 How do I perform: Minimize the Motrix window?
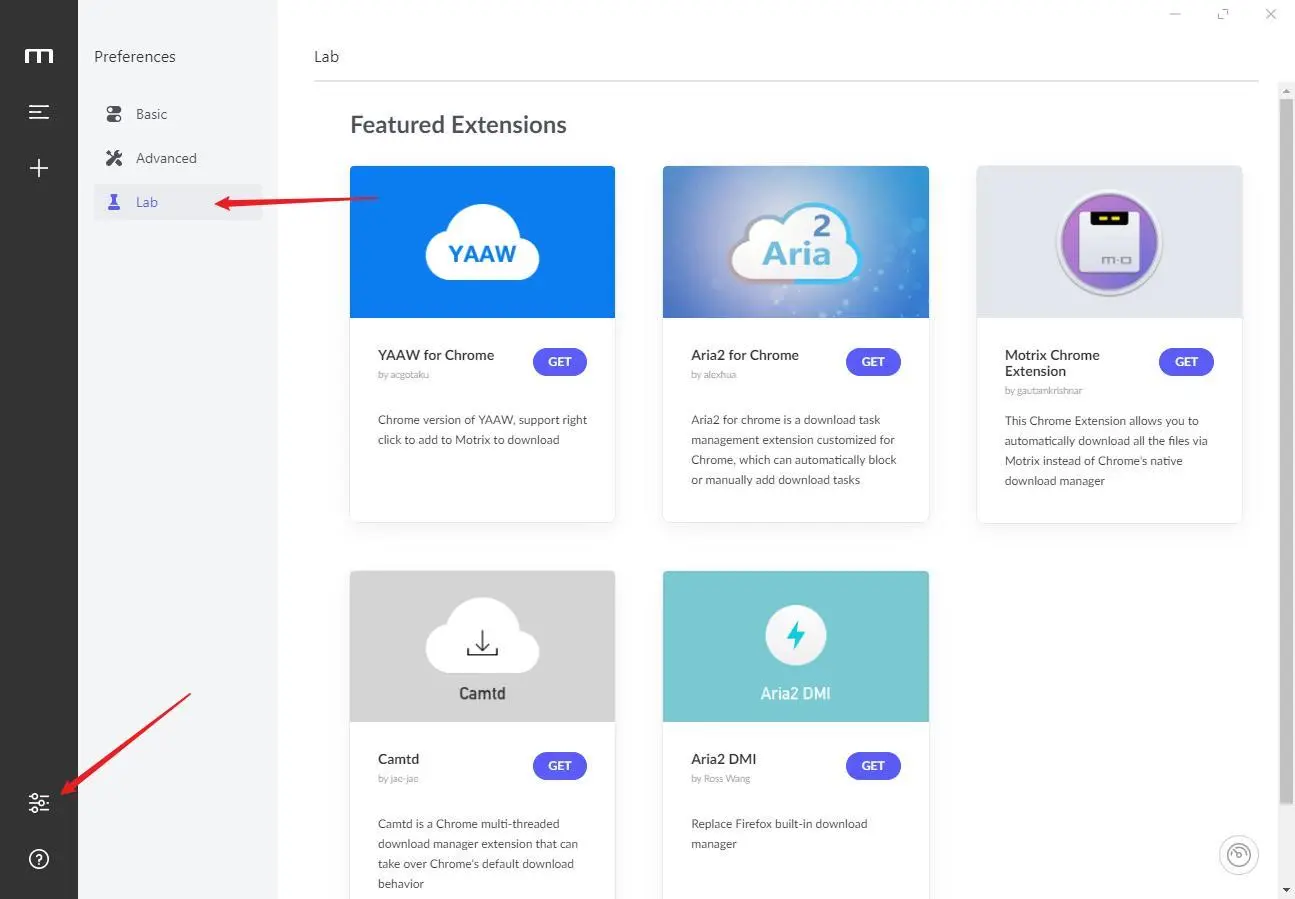1175,14
